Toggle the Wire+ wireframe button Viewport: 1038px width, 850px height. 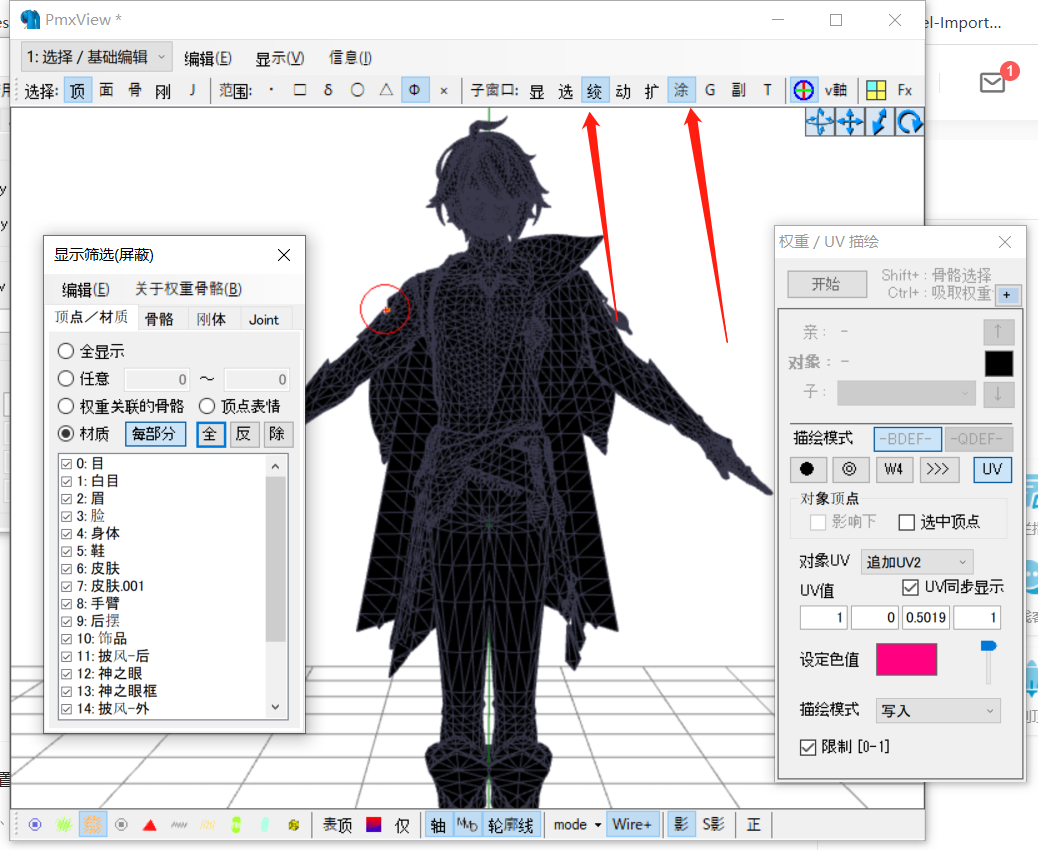[x=632, y=825]
